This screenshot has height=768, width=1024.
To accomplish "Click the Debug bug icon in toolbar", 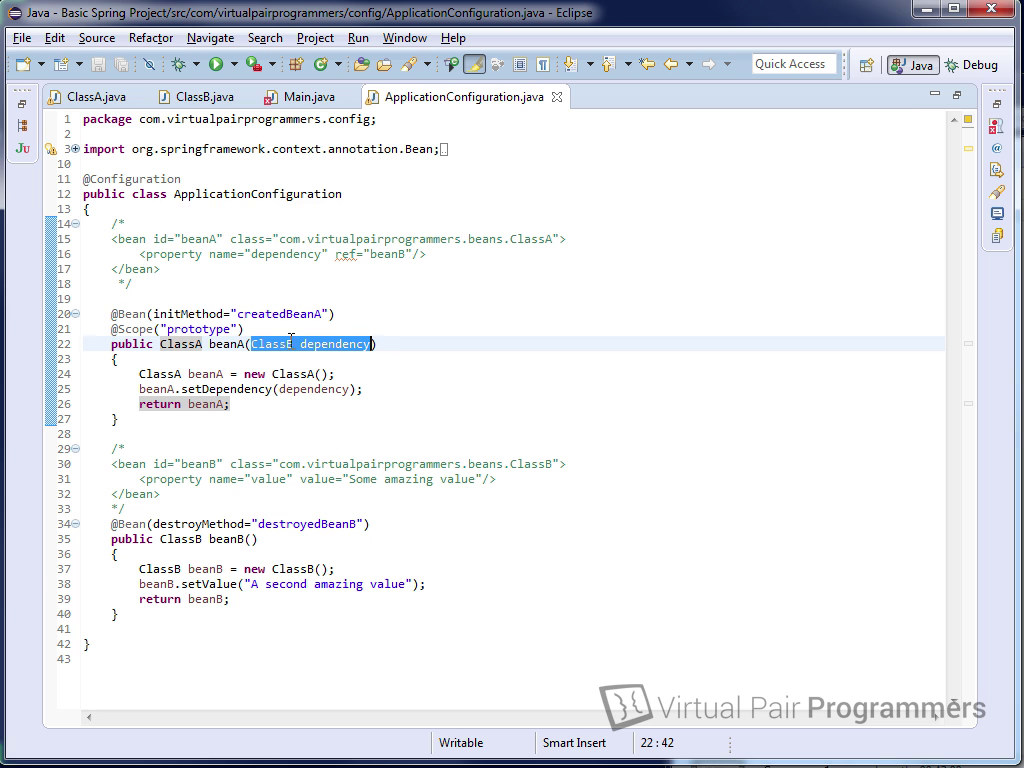I will 178,64.
